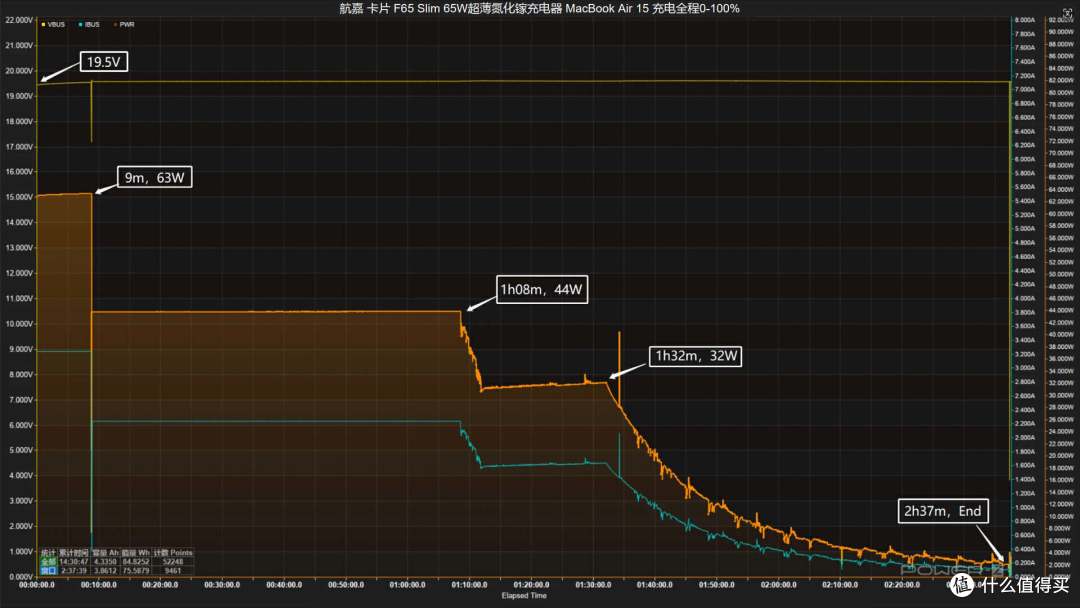
Task: Click the 4.3350 Ah capacity value
Action: pos(105,562)
